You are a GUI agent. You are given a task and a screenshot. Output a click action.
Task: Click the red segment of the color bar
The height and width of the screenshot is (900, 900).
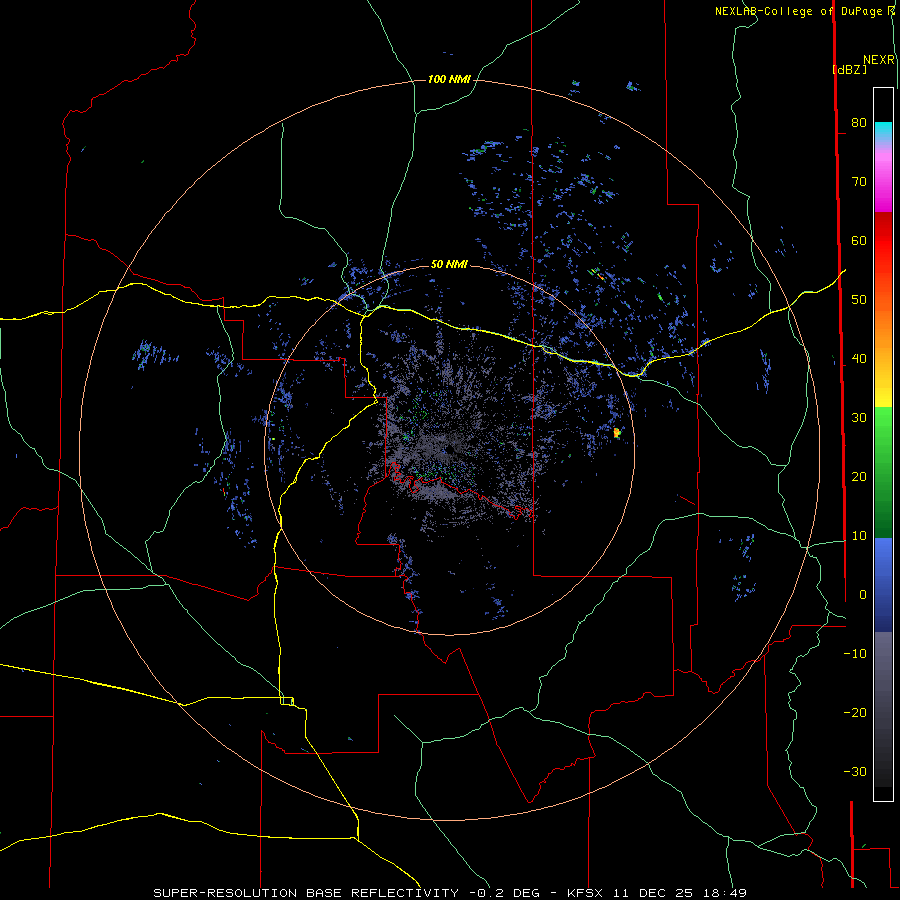(883, 241)
